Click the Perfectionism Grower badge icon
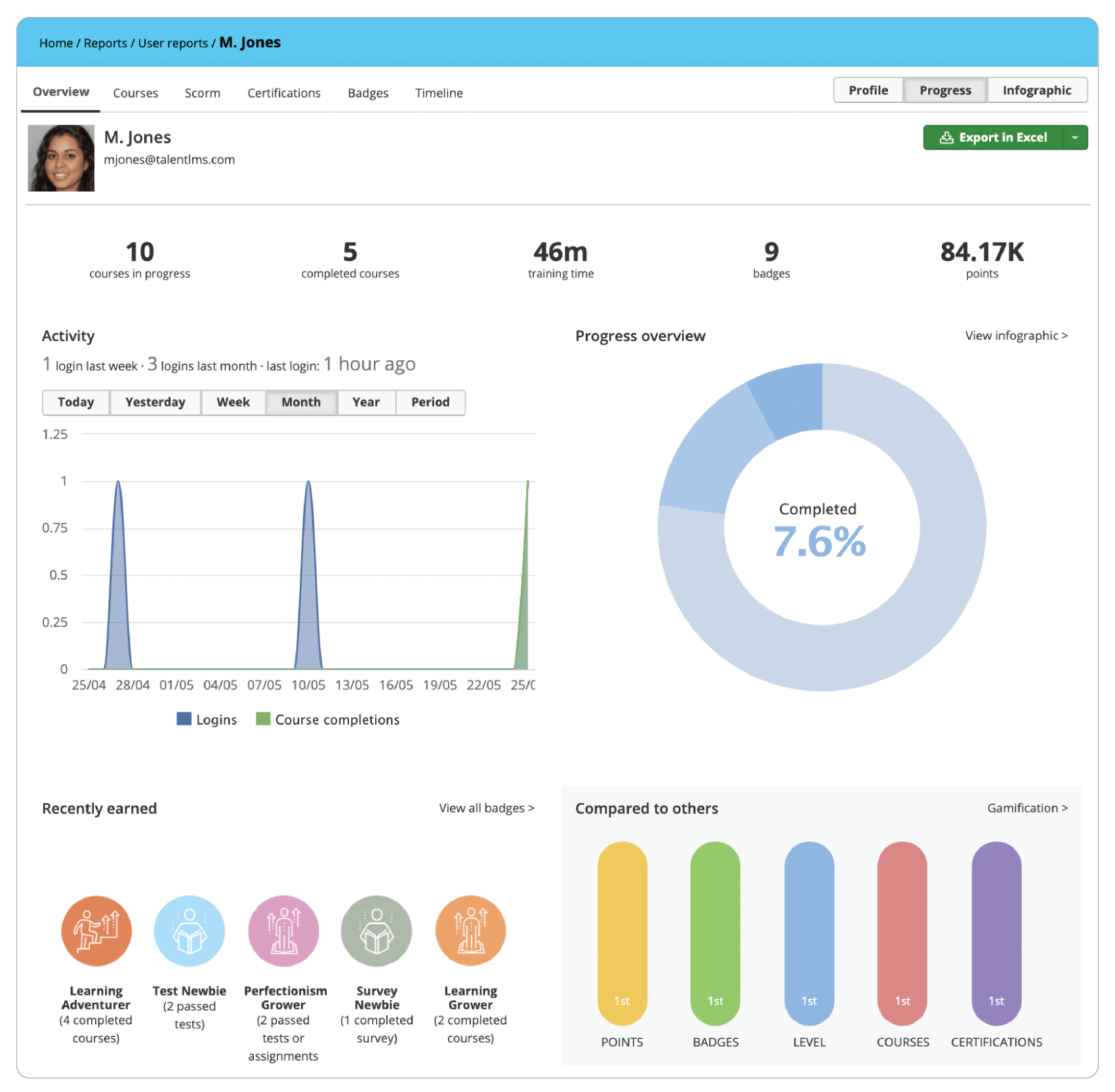Viewport: 1115px width, 1092px height. (x=283, y=931)
